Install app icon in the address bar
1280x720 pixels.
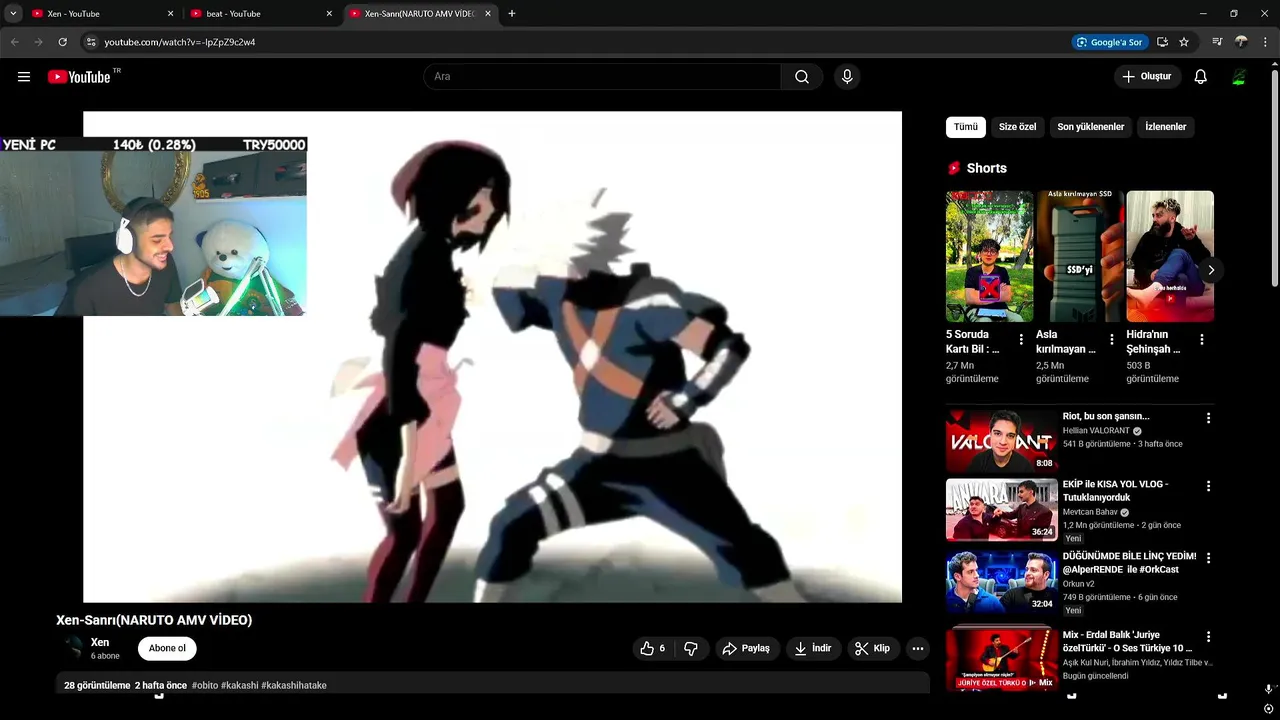(x=1162, y=42)
